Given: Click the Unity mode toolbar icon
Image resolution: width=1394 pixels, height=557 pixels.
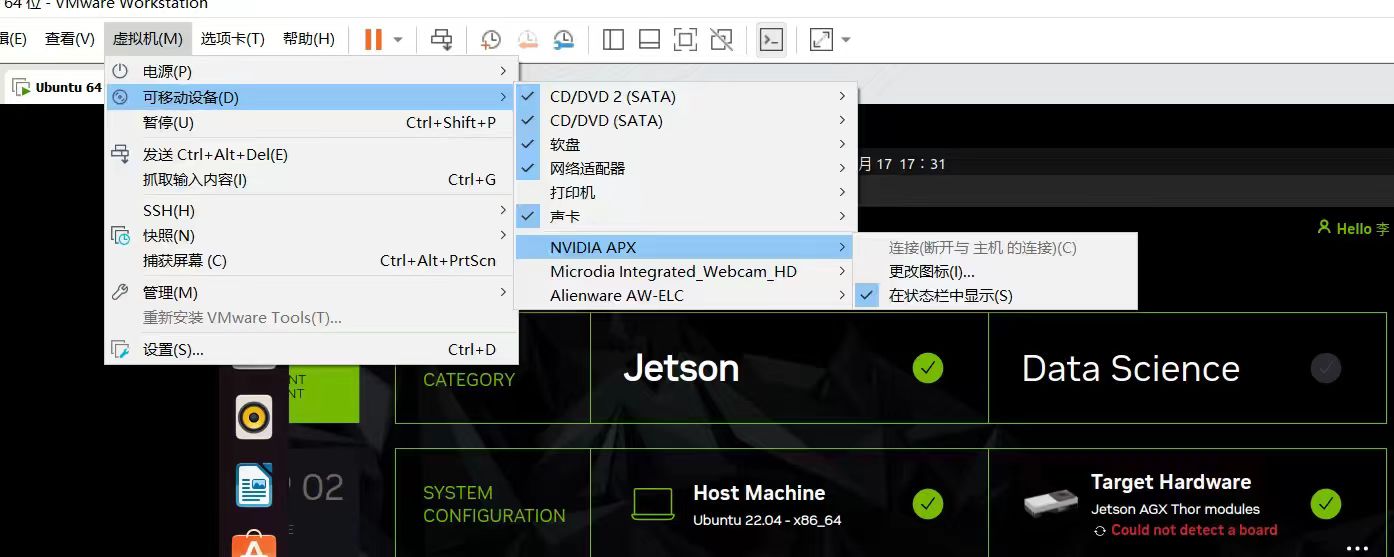Looking at the screenshot, I should tap(721, 40).
